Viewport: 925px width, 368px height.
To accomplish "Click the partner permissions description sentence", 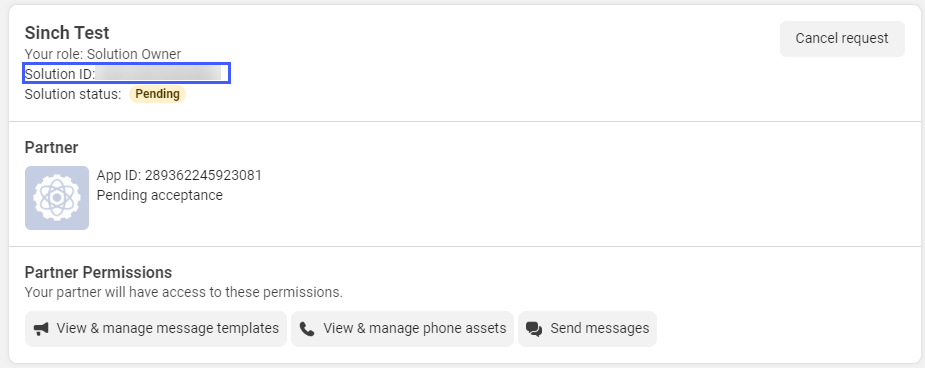I will pyautogui.click(x=183, y=292).
